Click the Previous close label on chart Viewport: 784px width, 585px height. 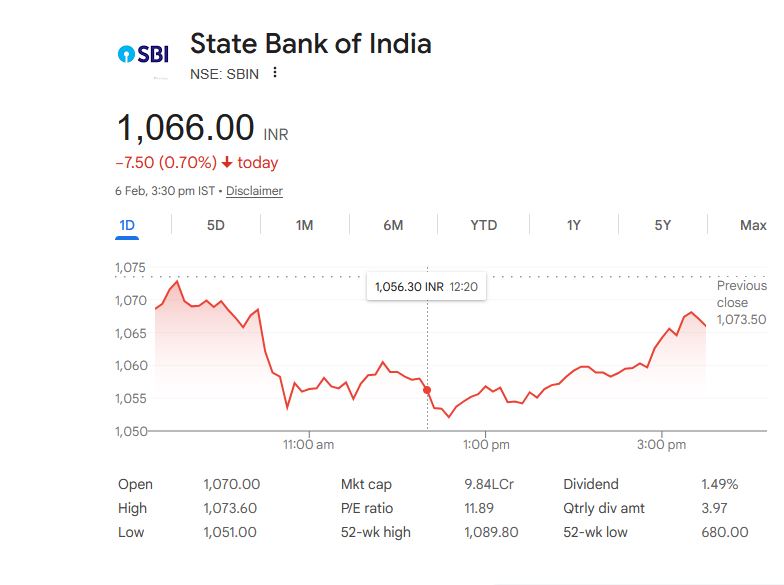tap(740, 294)
